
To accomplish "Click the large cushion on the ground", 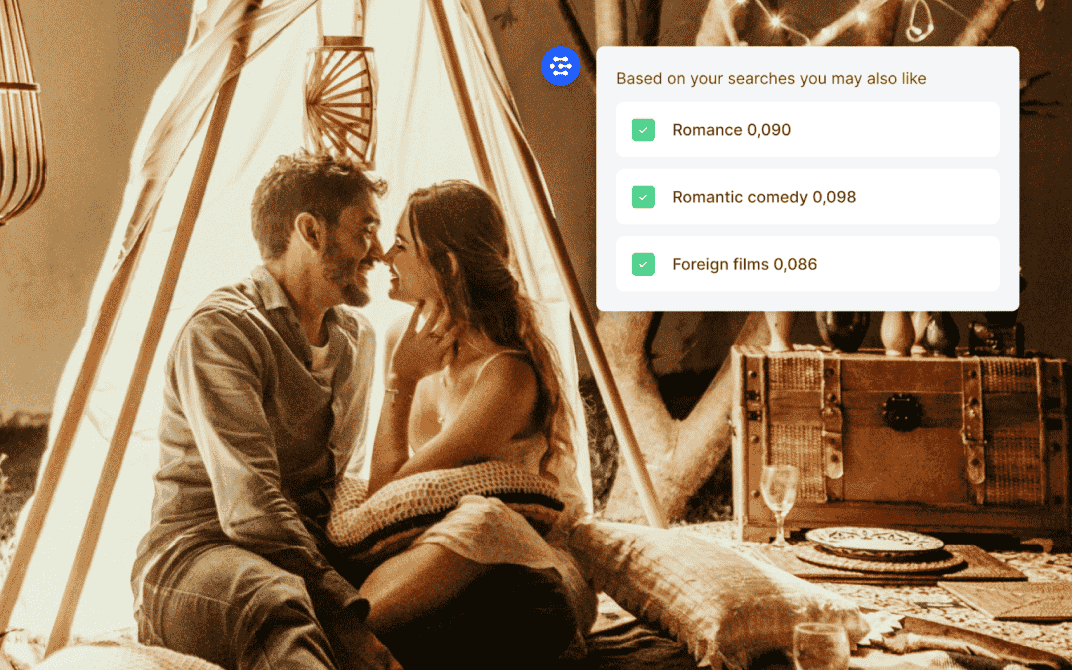I will click(700, 580).
